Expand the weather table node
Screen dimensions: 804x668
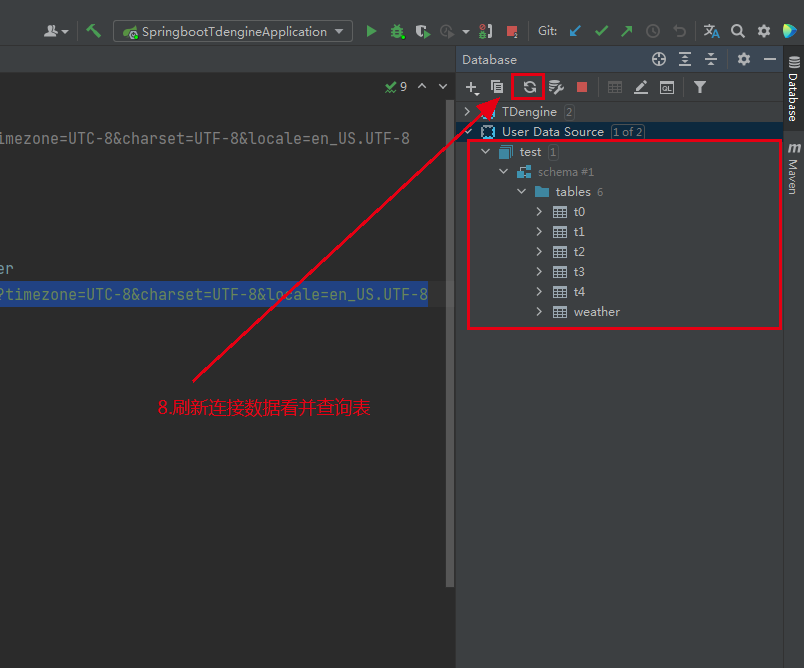coord(539,311)
